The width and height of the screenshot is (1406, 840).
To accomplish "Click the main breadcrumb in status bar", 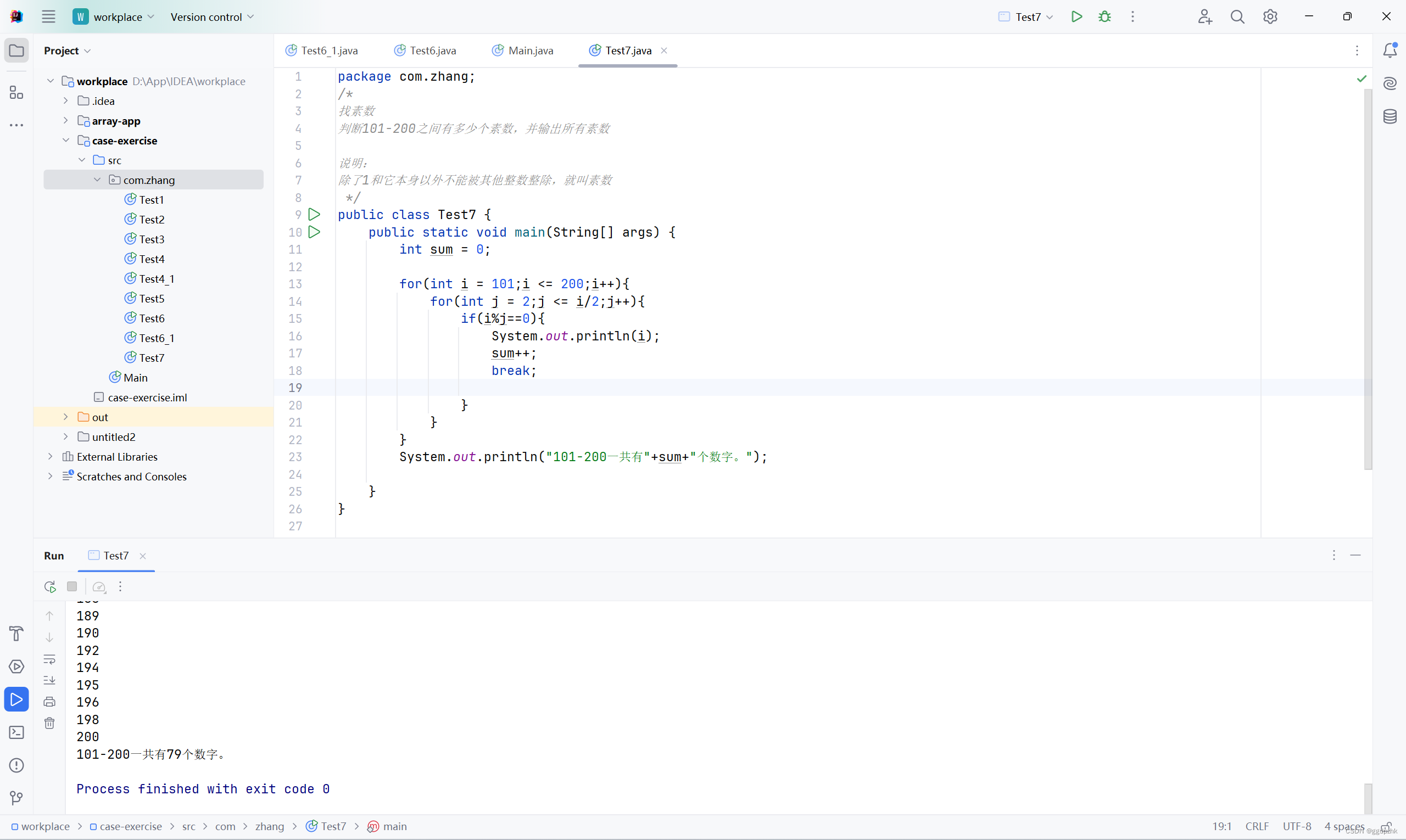I will [x=387, y=826].
